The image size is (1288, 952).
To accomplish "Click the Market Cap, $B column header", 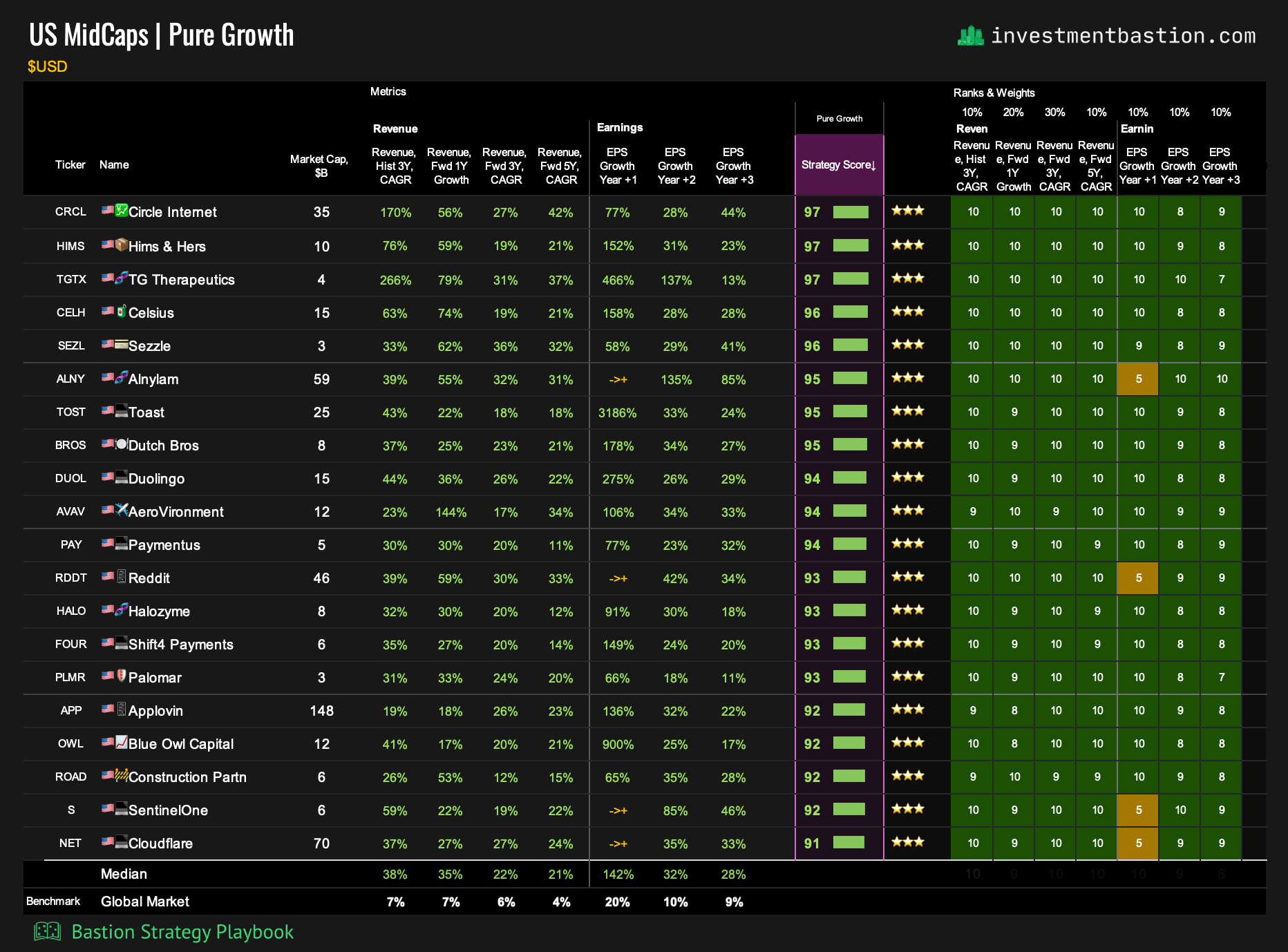I will [319, 166].
